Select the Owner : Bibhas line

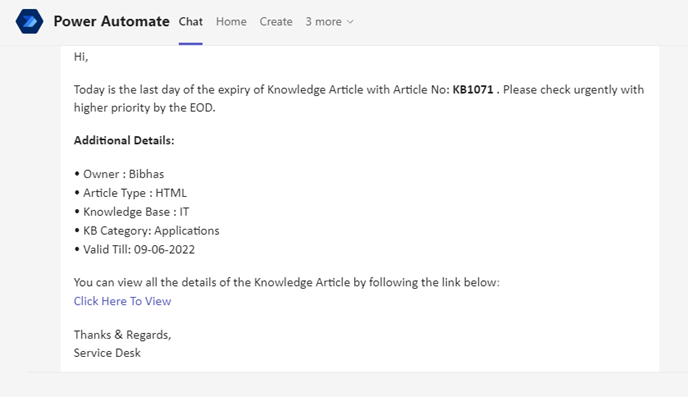(119, 174)
